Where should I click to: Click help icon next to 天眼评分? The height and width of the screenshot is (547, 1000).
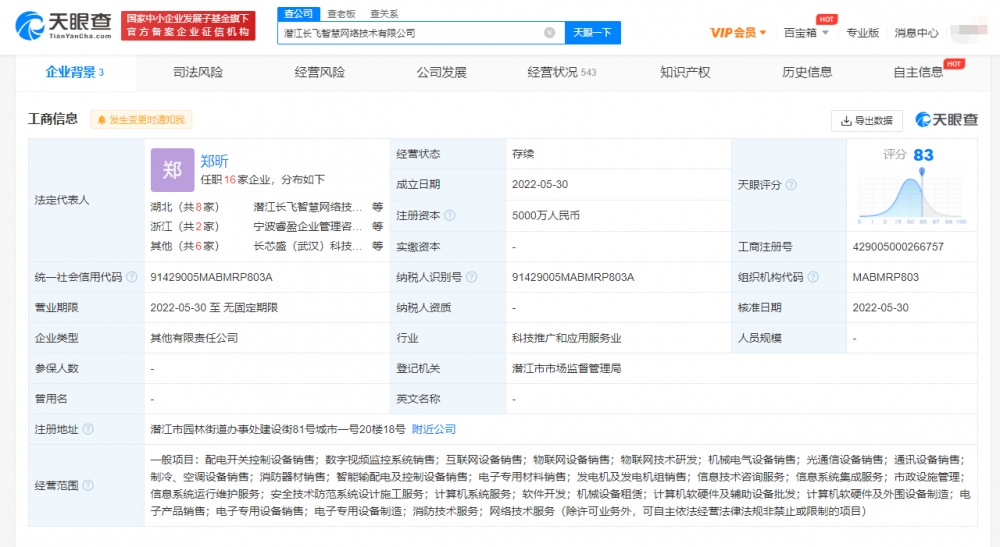(791, 185)
